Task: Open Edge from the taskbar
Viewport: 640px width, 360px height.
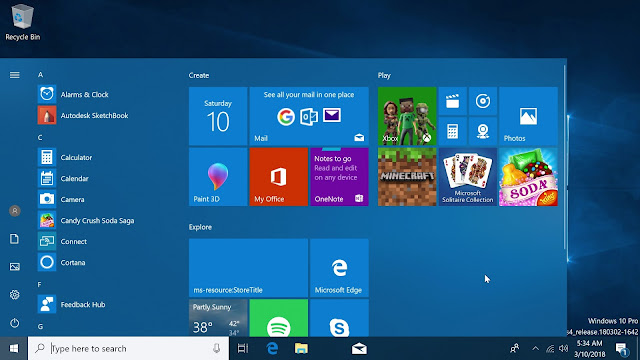Action: [272, 349]
